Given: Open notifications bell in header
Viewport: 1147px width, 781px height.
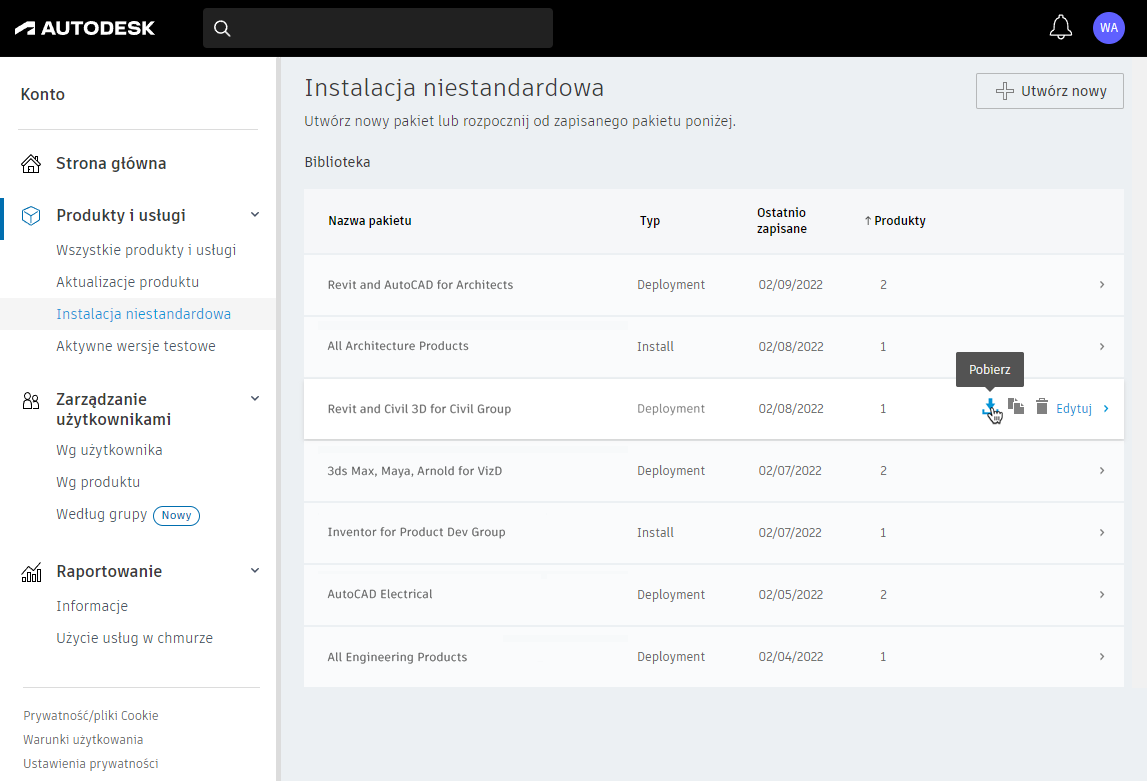Looking at the screenshot, I should click(x=1060, y=28).
